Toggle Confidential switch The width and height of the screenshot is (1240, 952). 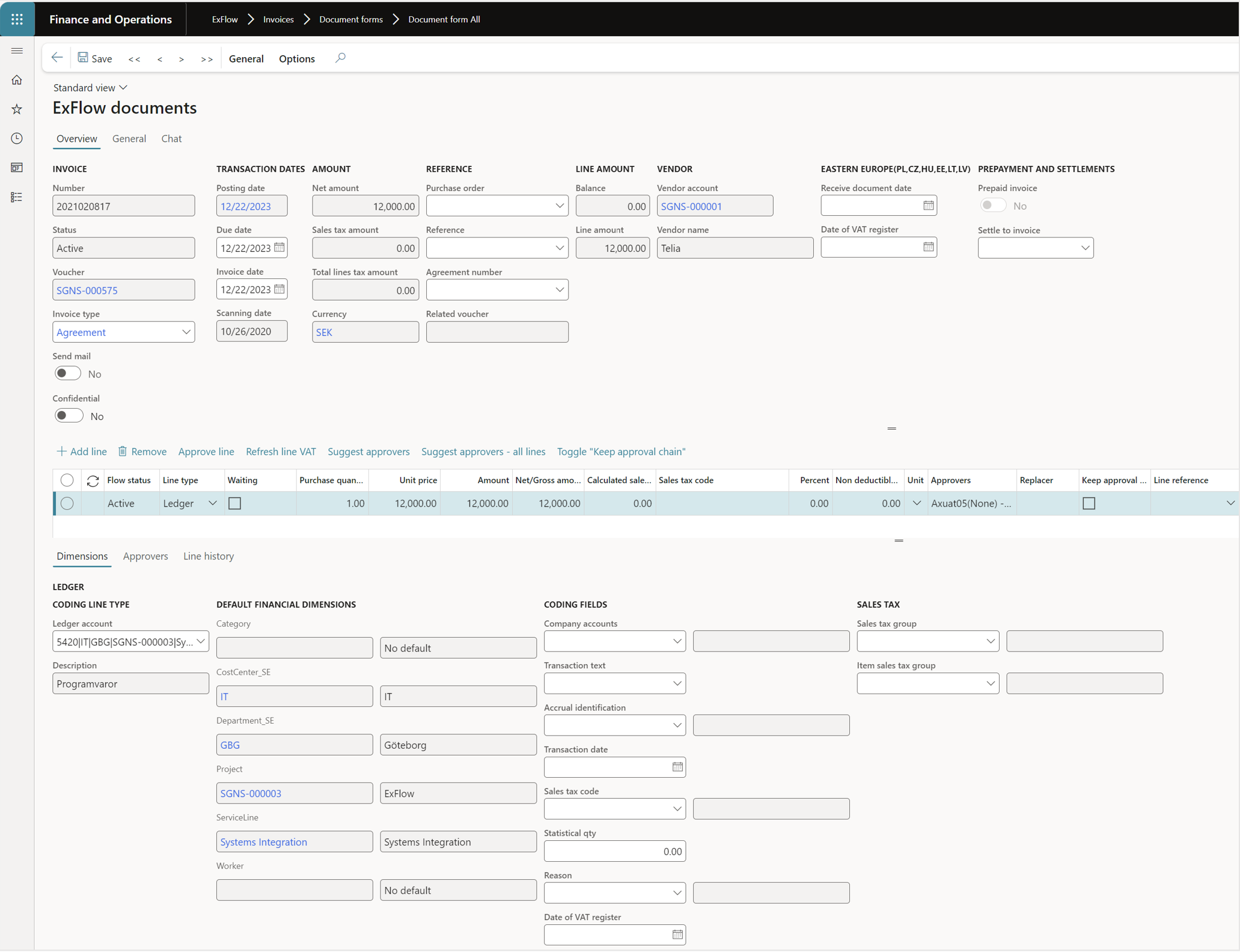[x=69, y=416]
